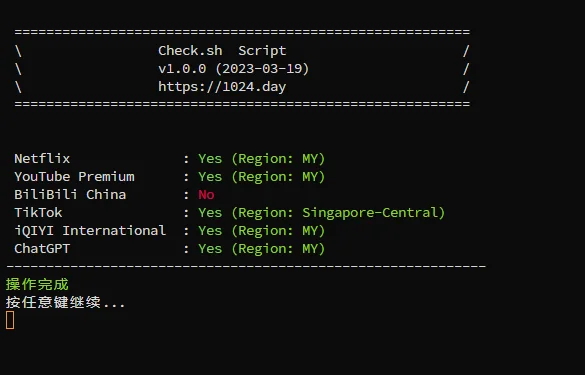The width and height of the screenshot is (585, 375).
Task: Select the Netflix label
Action: (x=42, y=159)
